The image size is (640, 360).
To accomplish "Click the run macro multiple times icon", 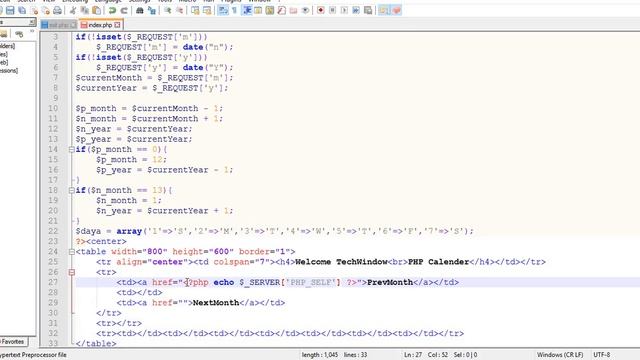I will pos(356,10).
